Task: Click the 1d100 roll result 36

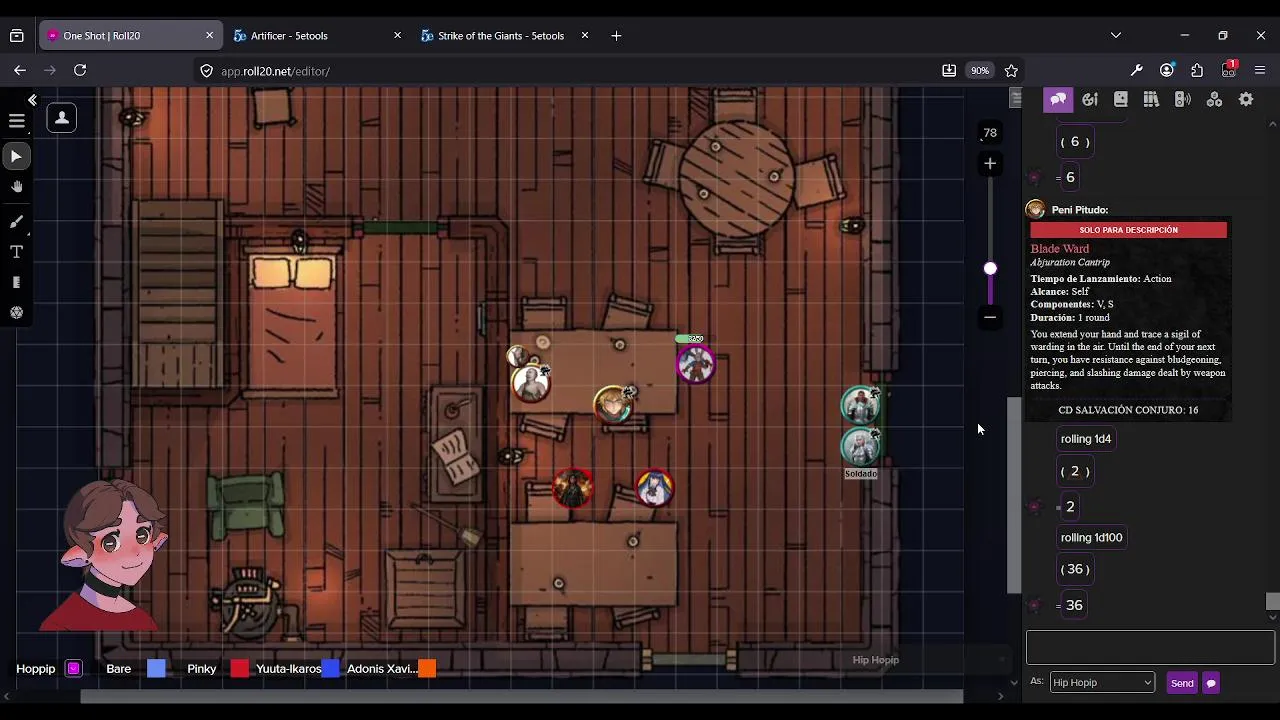Action: pos(1074,605)
